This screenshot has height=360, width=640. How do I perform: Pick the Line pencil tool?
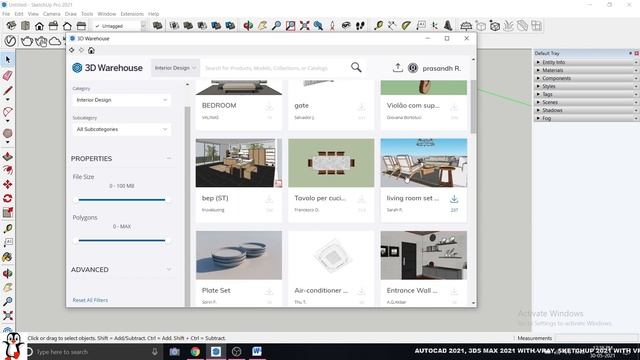[8, 91]
